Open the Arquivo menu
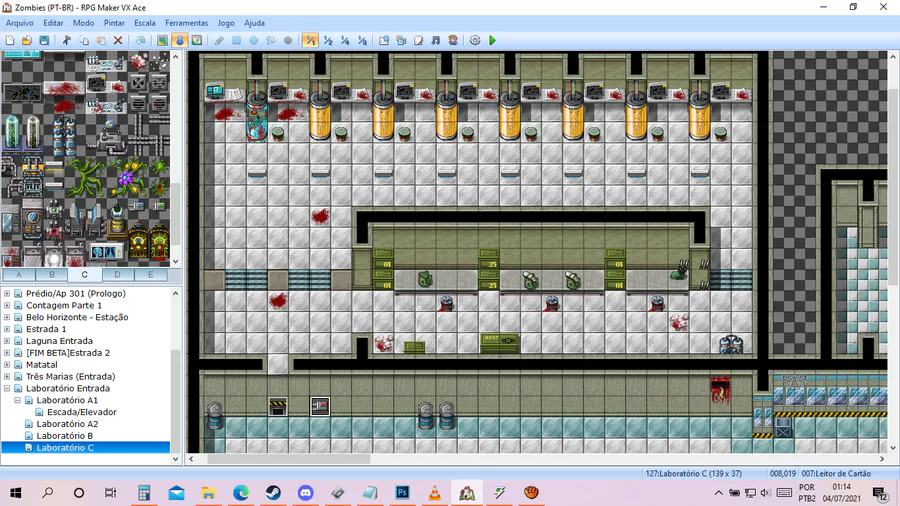This screenshot has height=506, width=900. click(x=20, y=23)
